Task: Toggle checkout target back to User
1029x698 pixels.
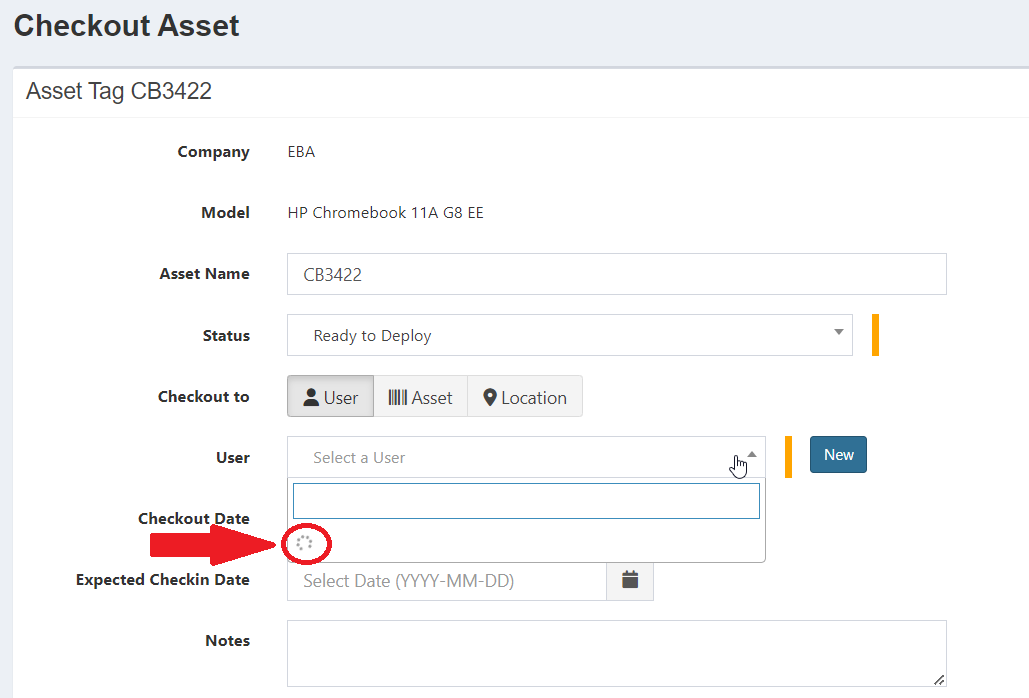Action: tap(330, 396)
